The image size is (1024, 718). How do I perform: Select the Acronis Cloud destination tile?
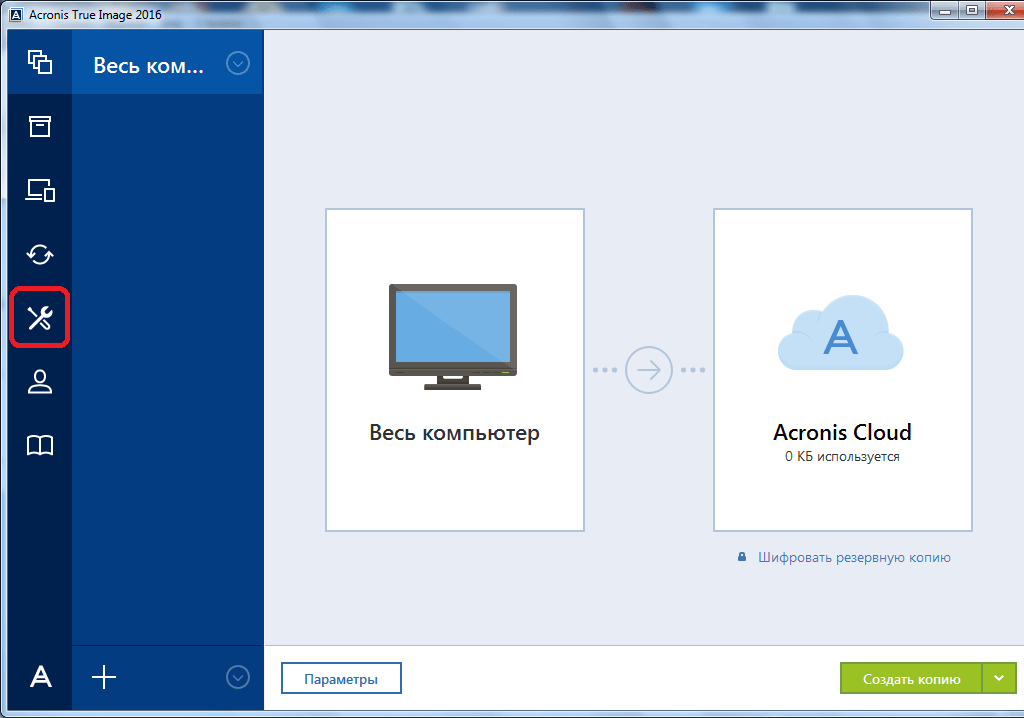click(842, 370)
